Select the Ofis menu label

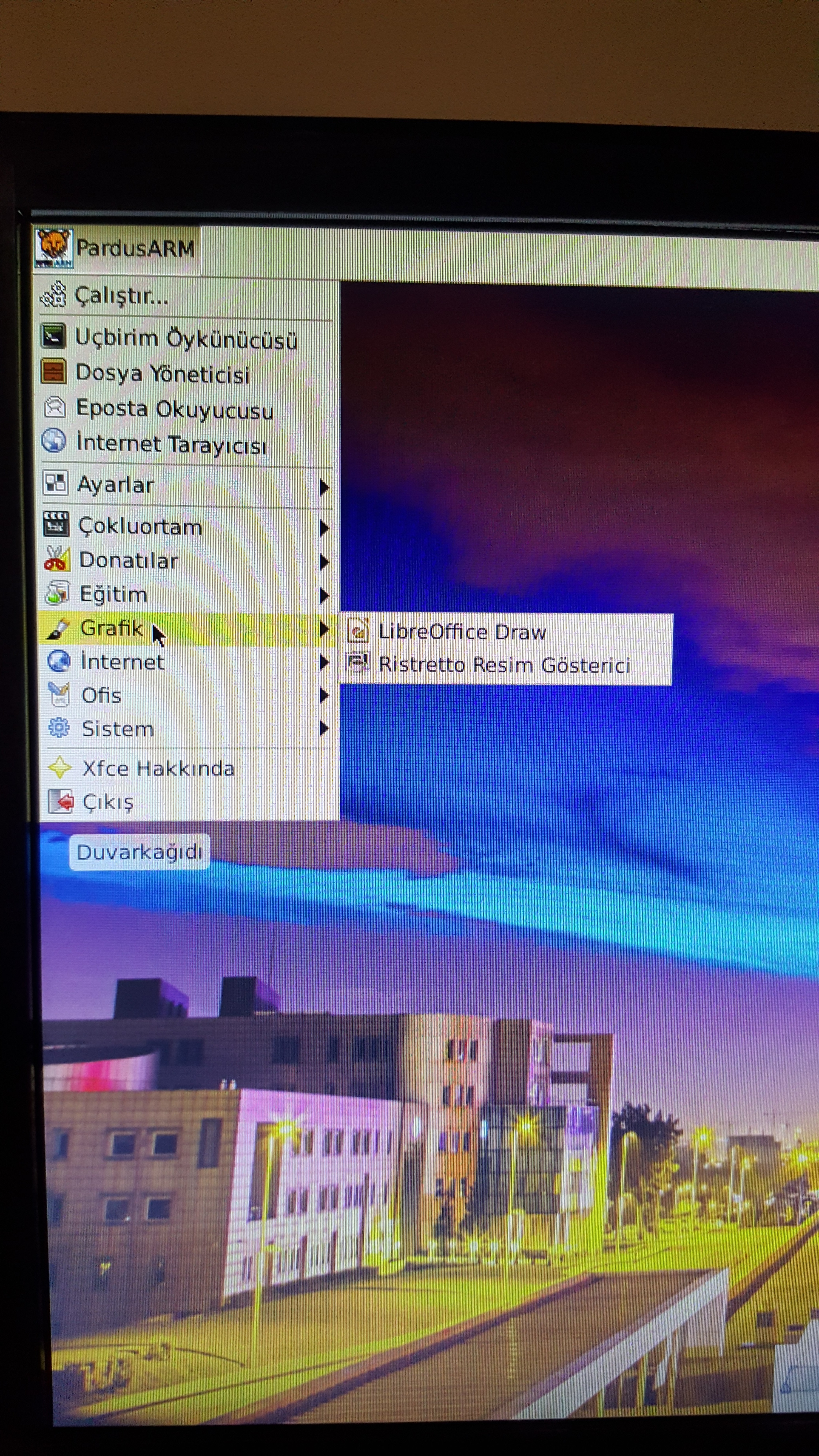click(101, 695)
